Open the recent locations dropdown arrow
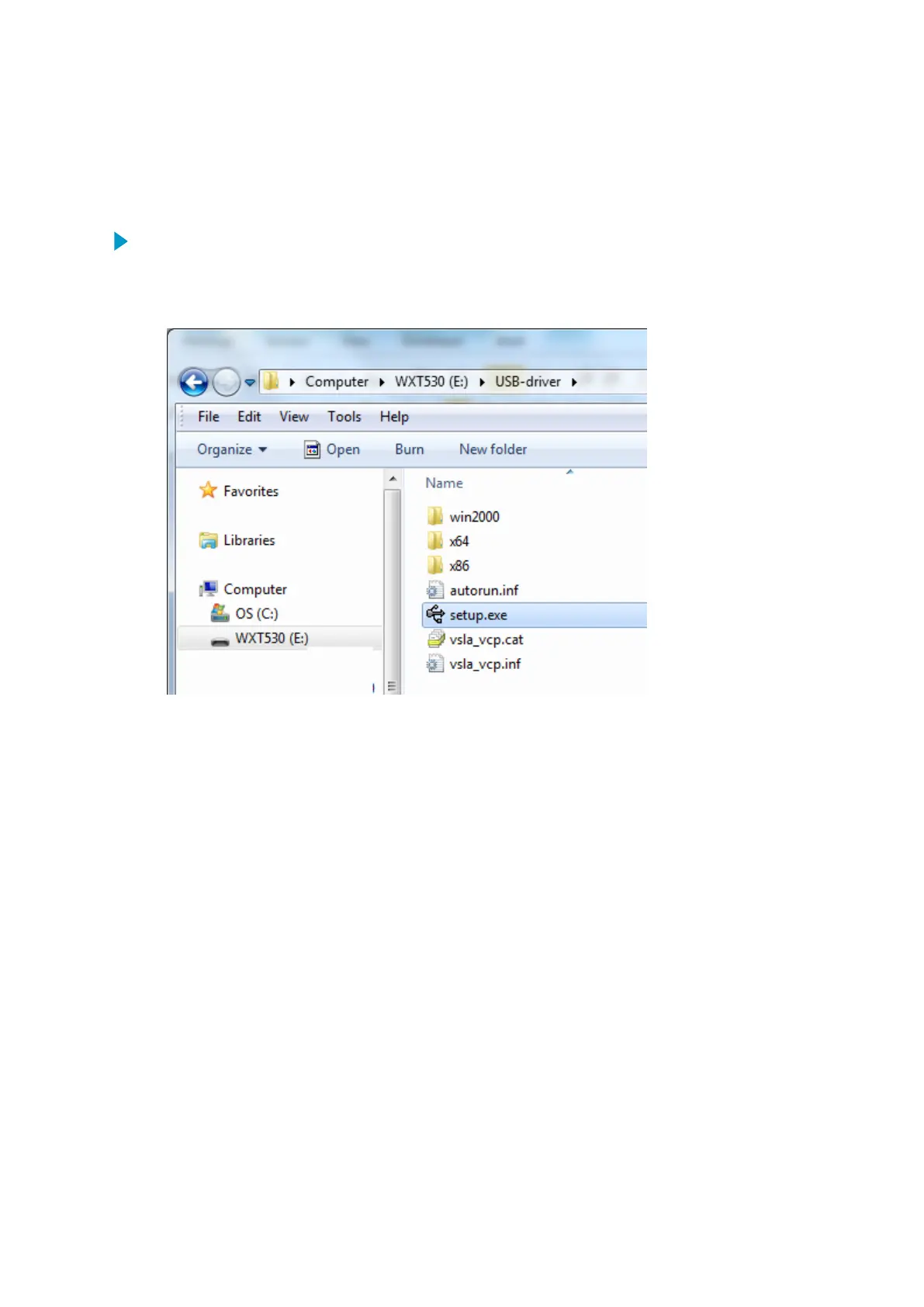Viewport: 924px width, 1307px height. [250, 383]
